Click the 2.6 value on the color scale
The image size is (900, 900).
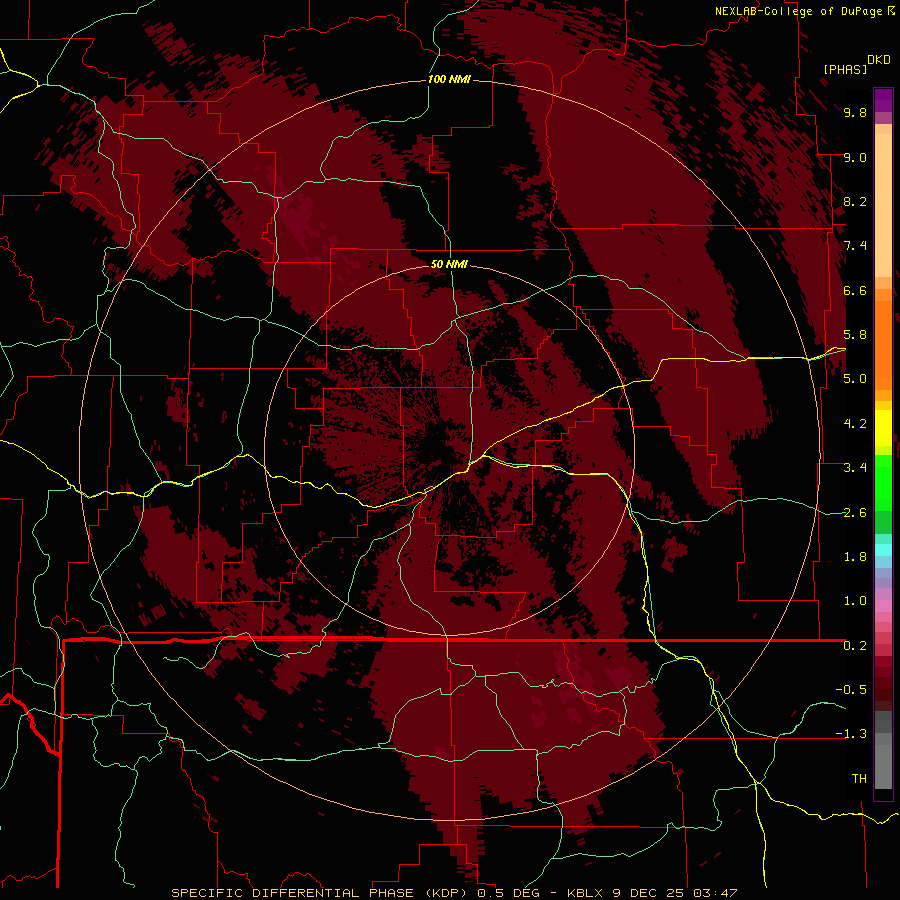(x=855, y=513)
